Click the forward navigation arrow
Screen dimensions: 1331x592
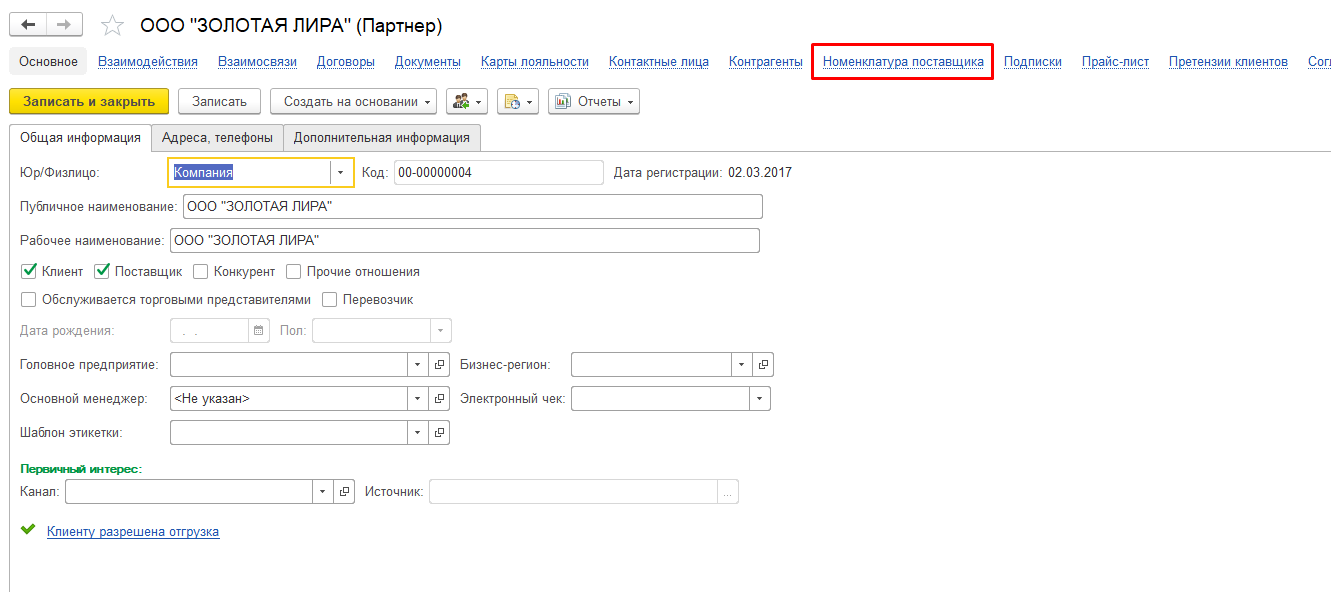(x=64, y=25)
